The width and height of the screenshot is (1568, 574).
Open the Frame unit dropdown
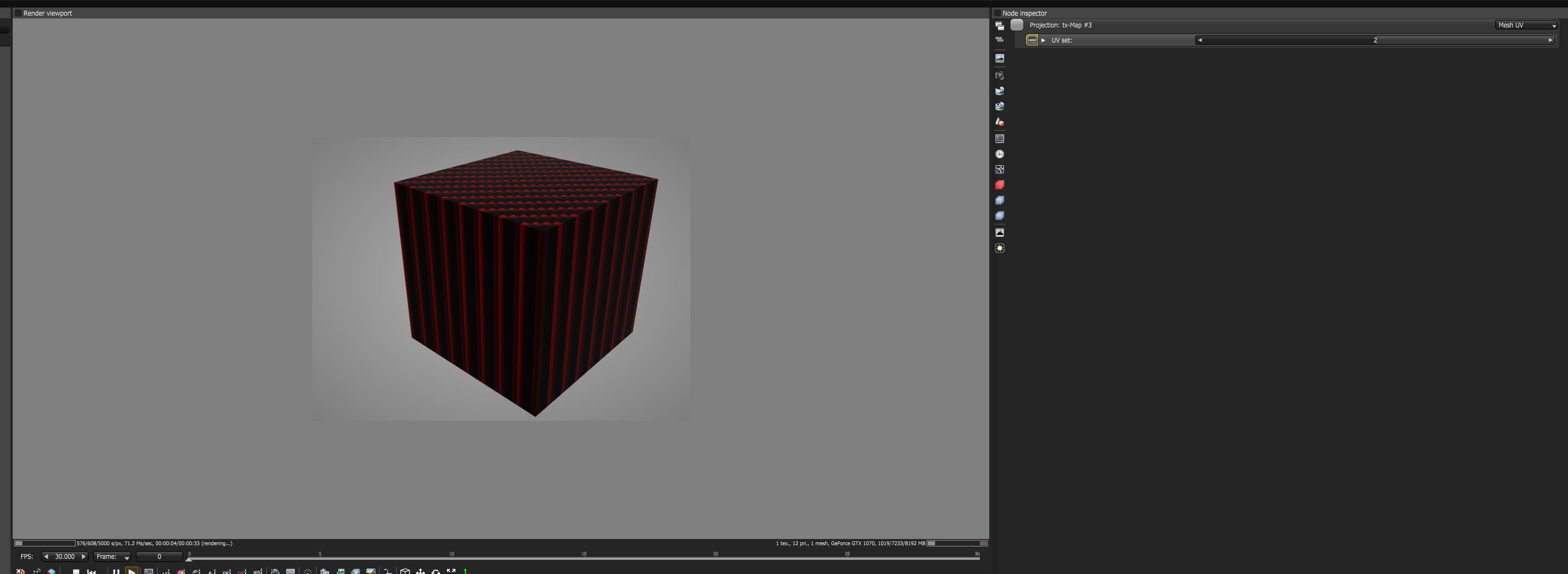pos(112,557)
